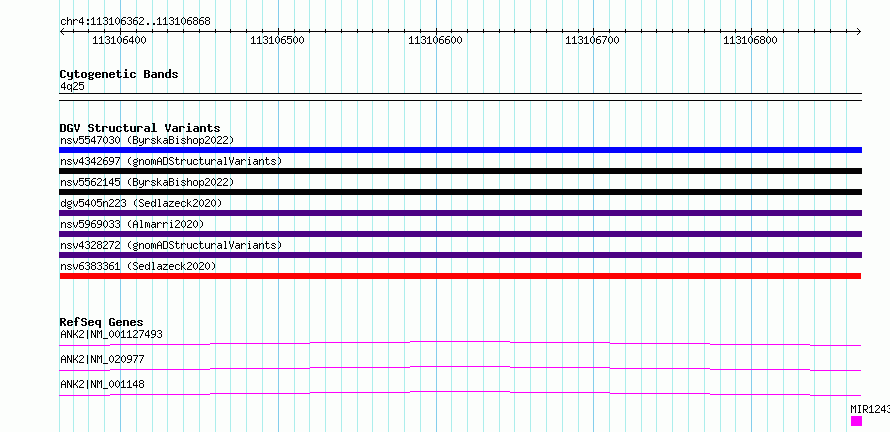Click the nsv5969033 Almarri2020 purple bar
Screen dimensions: 890x432
pos(460,234)
